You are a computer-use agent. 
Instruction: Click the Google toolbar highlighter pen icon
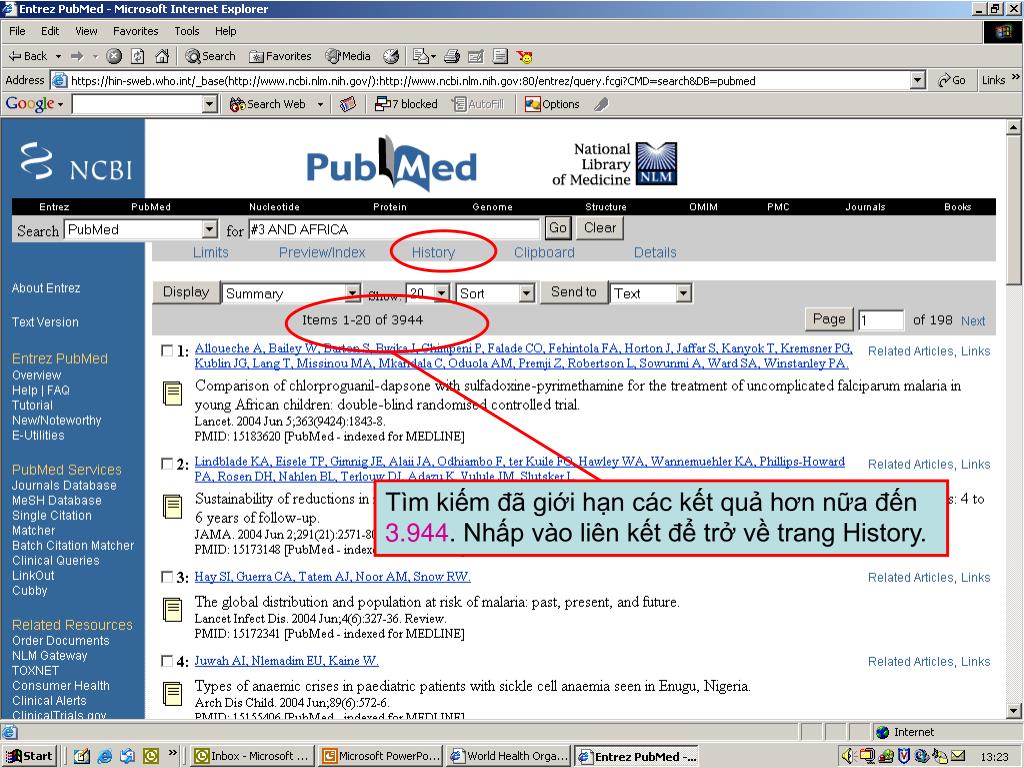(x=601, y=104)
